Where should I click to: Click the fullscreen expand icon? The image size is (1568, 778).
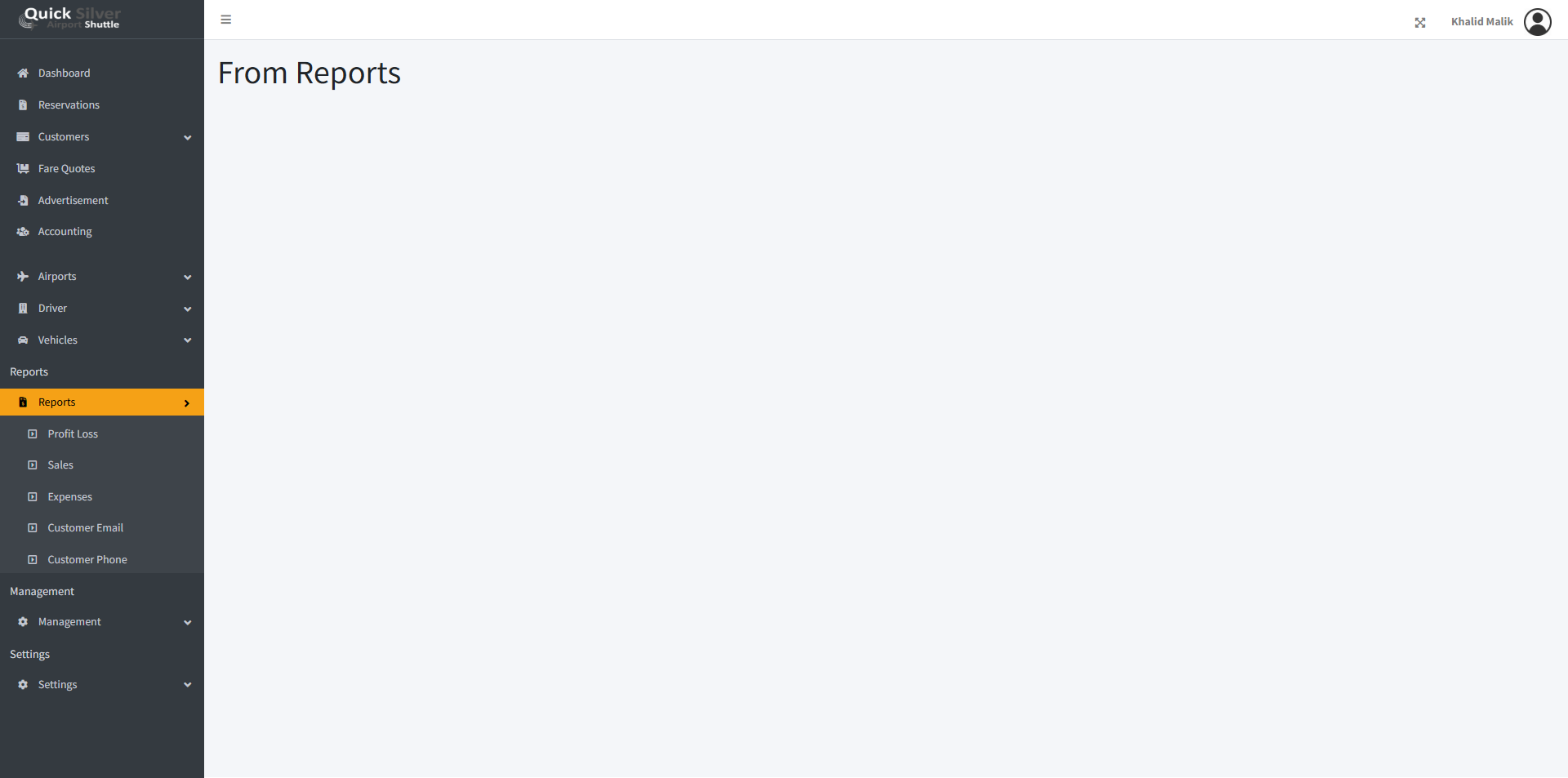click(1420, 23)
